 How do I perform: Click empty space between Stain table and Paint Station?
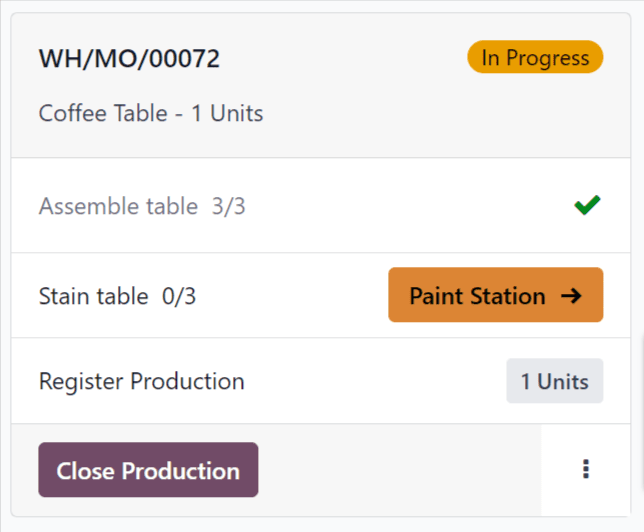click(x=290, y=296)
